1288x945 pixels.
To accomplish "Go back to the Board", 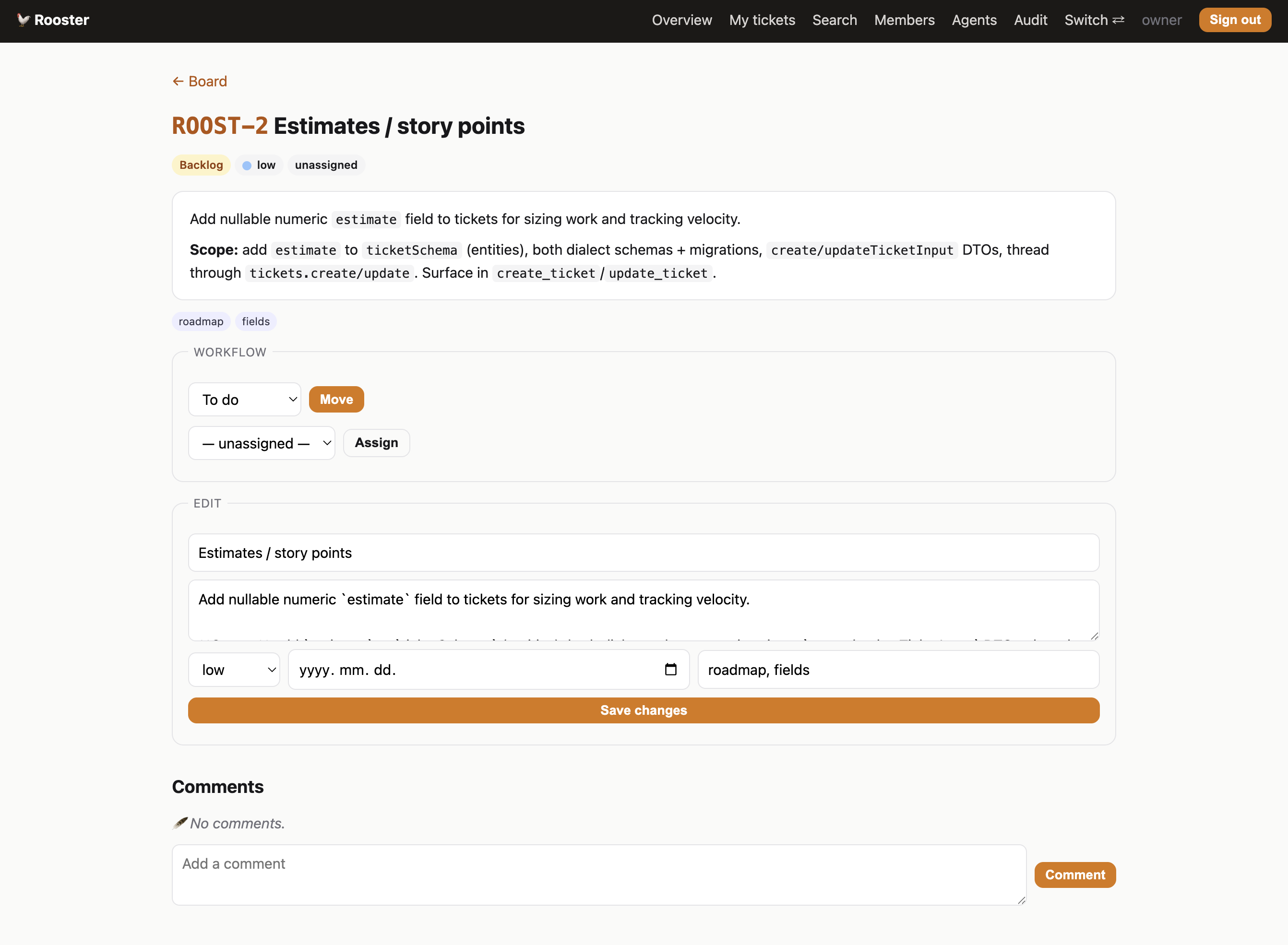I will point(200,81).
